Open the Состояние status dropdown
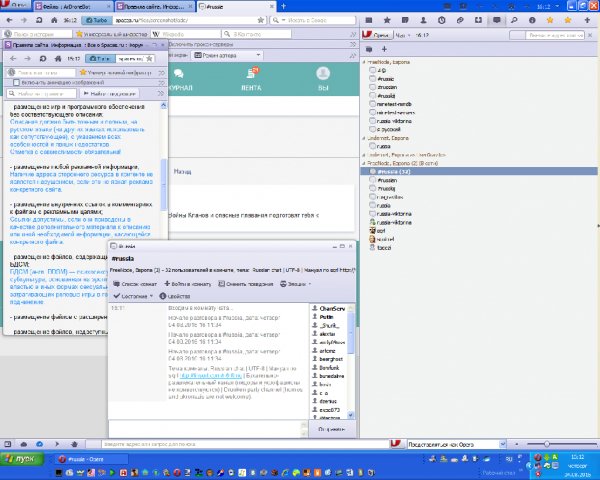 tap(133, 296)
